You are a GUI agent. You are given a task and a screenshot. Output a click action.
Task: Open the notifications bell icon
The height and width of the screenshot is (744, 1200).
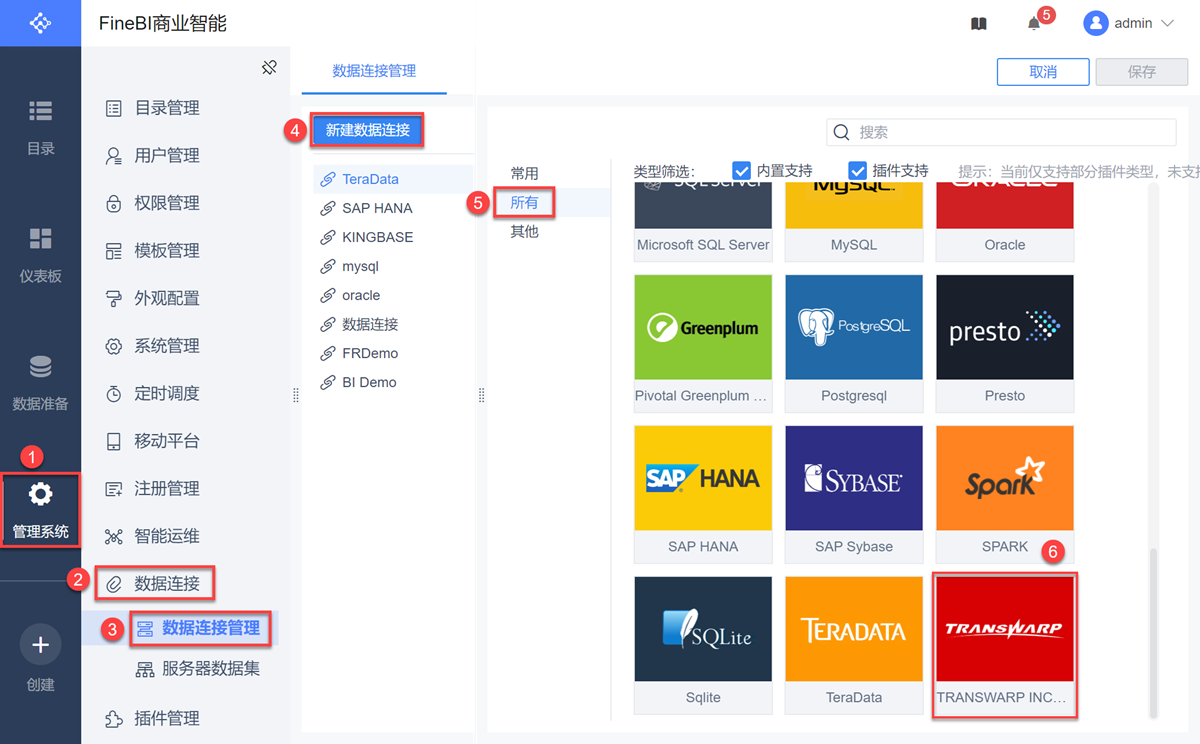click(1034, 23)
